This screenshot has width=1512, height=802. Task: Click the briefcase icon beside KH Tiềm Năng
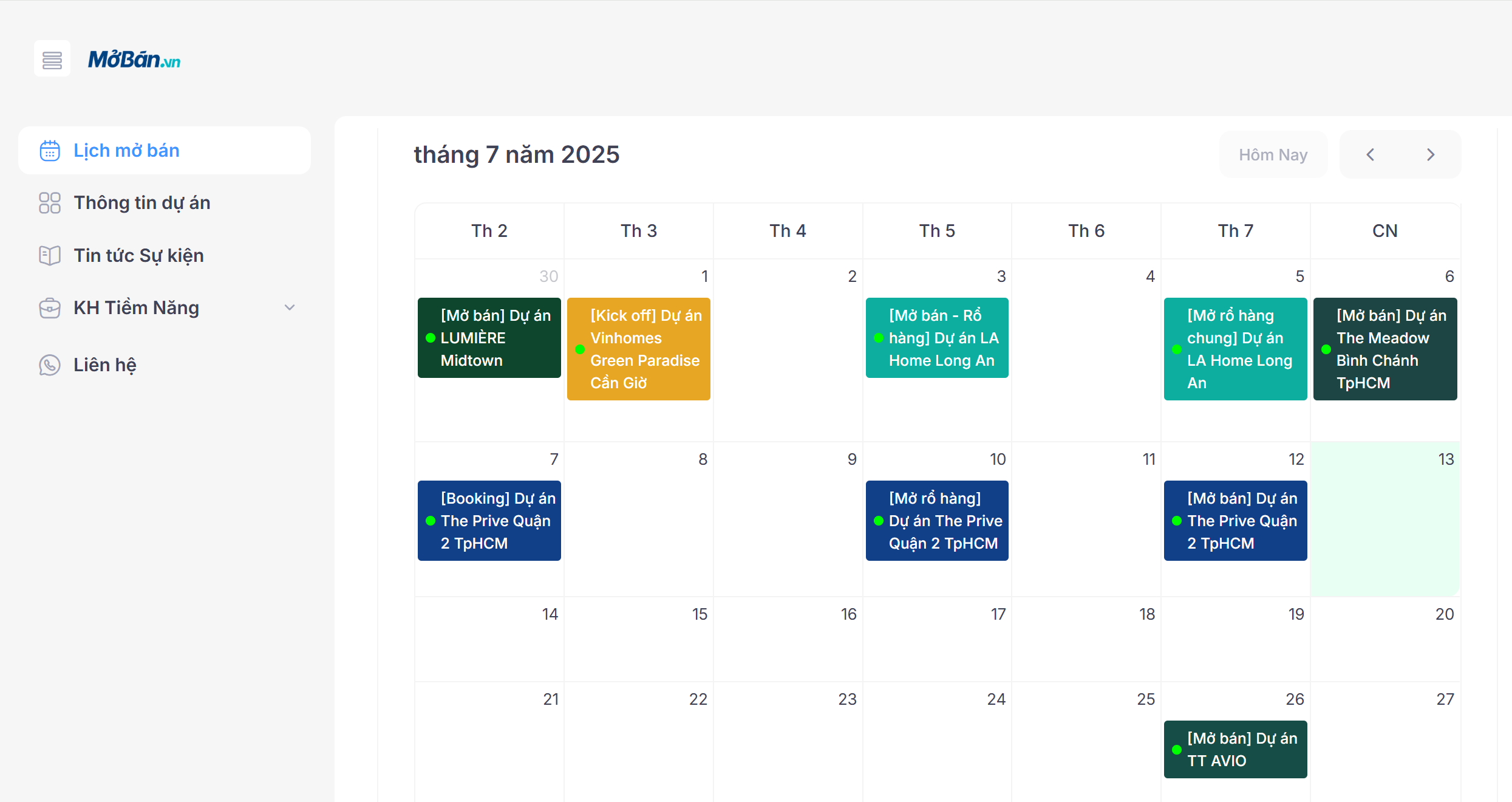[50, 308]
